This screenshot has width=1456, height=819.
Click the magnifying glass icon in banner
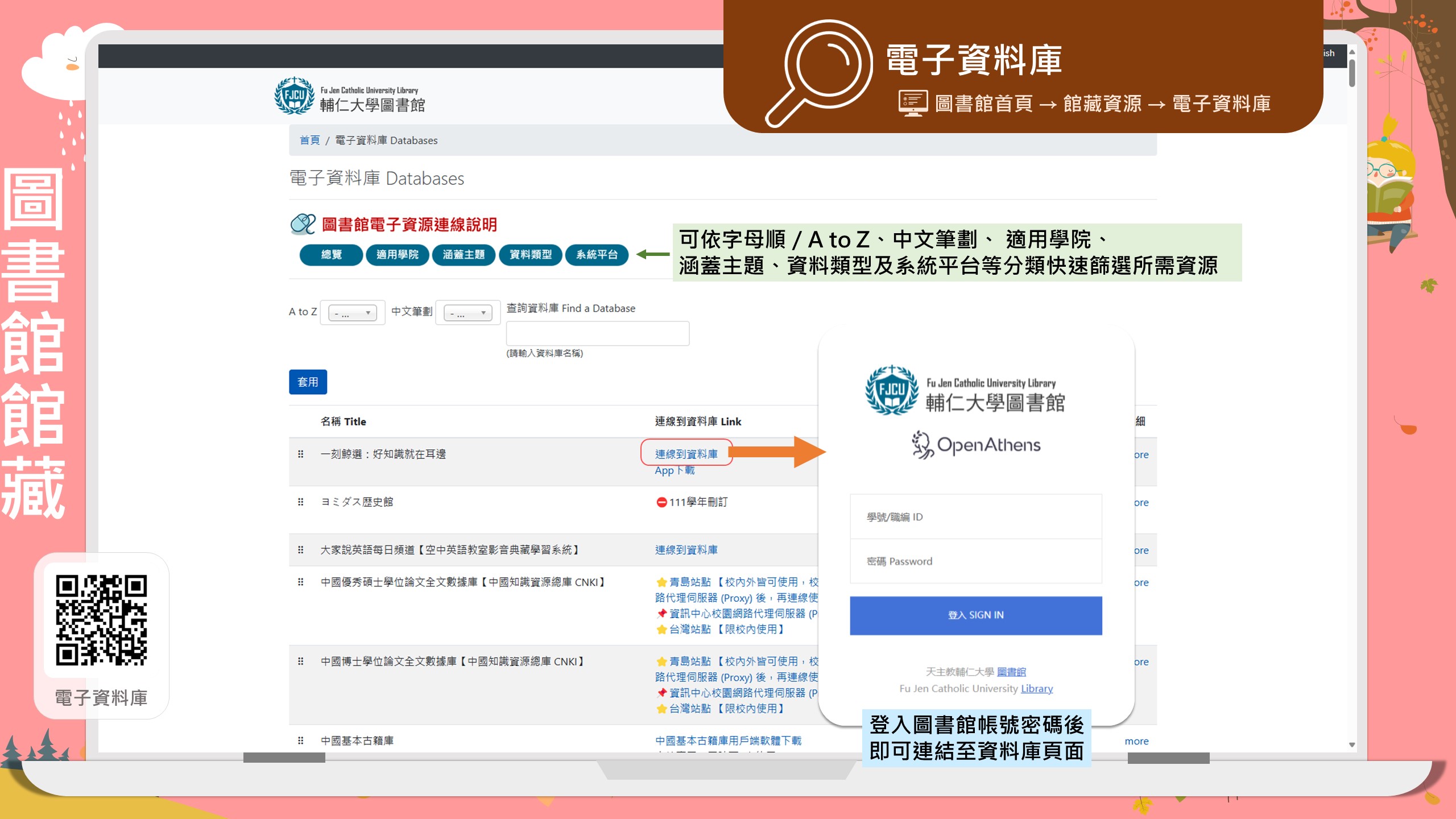pyautogui.click(x=820, y=73)
